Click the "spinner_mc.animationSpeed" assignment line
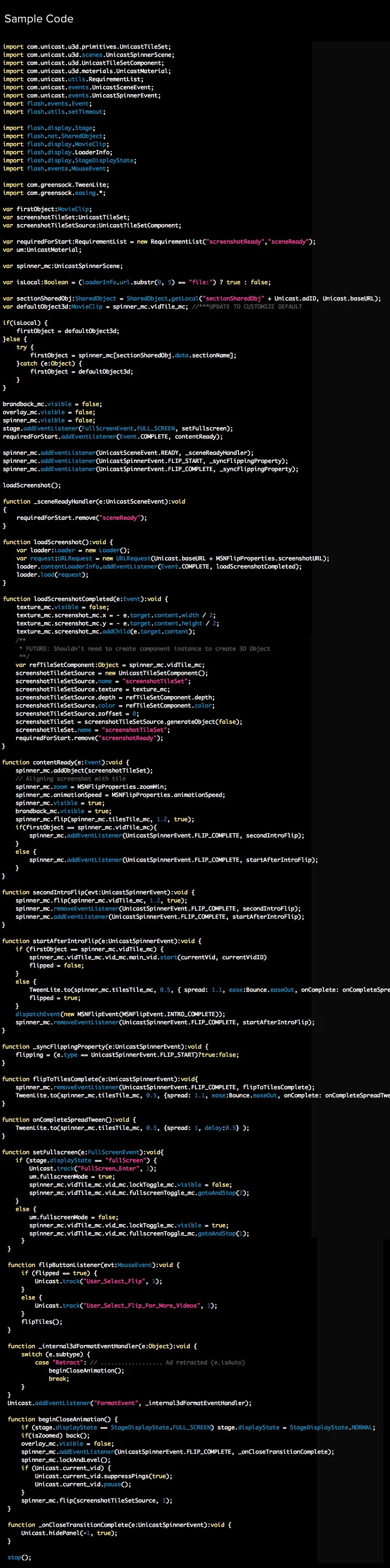Viewport: 390px width, 1568px height. click(x=120, y=795)
